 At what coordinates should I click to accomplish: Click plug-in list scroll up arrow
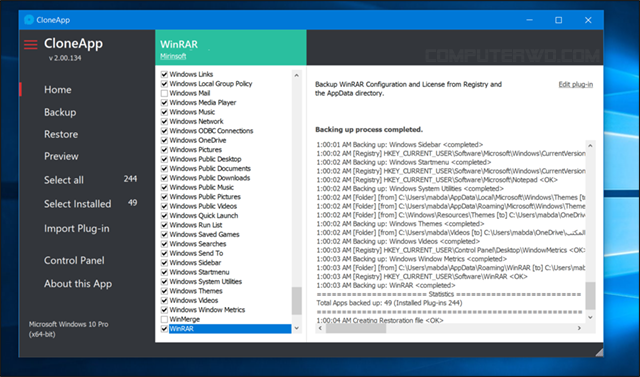tap(297, 75)
